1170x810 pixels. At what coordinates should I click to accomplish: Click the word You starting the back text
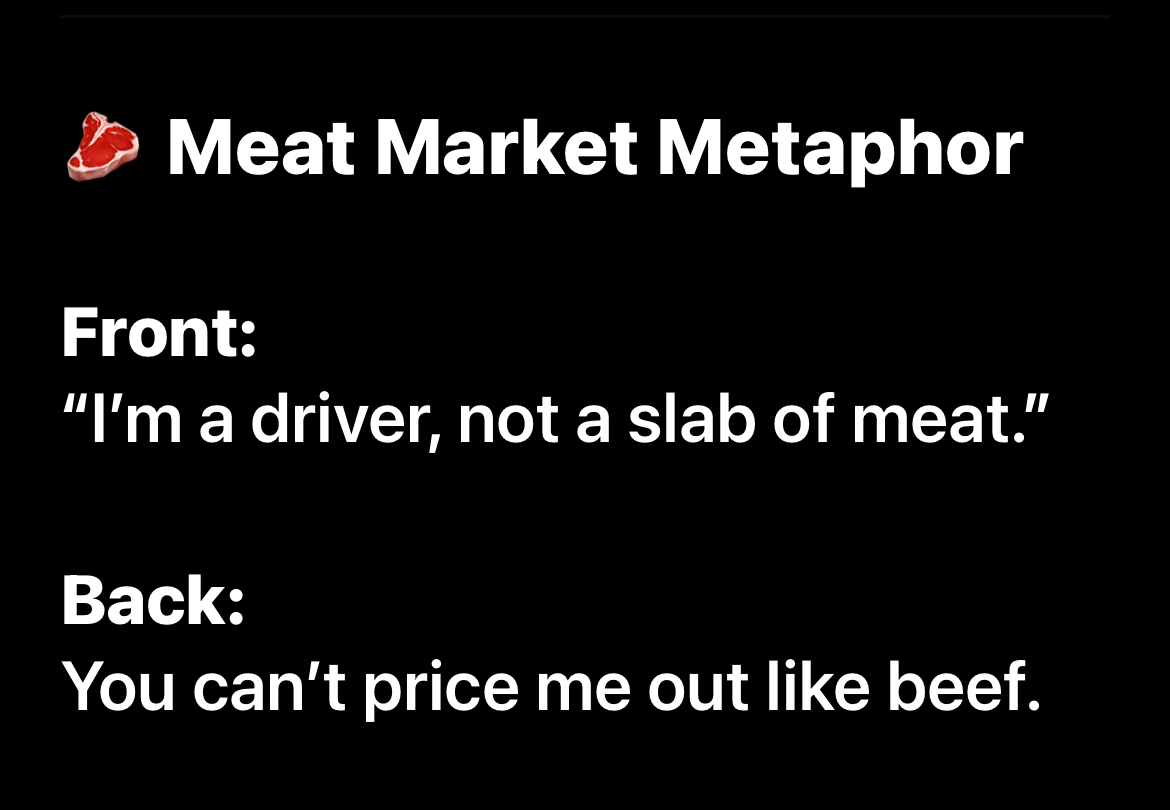point(119,687)
